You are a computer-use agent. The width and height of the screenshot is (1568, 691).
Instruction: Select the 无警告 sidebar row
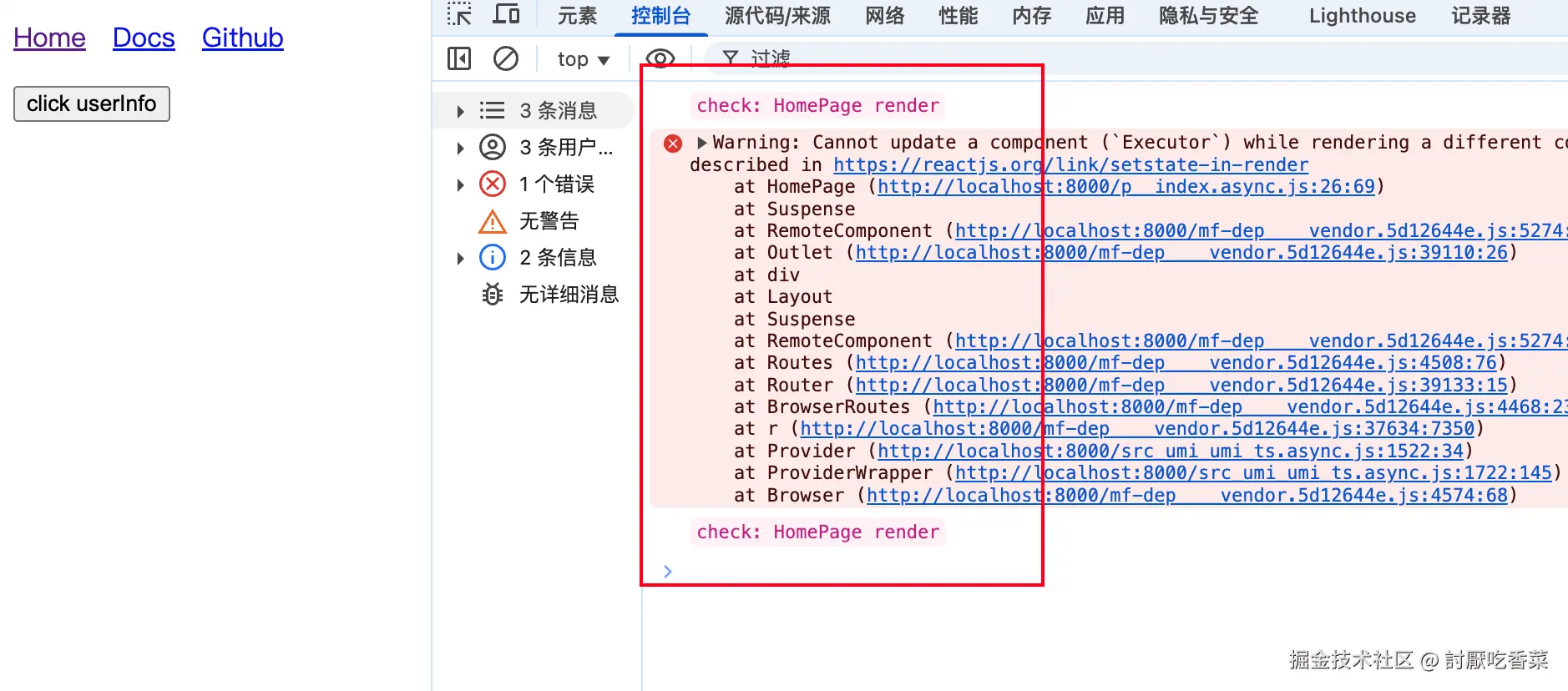tap(533, 221)
